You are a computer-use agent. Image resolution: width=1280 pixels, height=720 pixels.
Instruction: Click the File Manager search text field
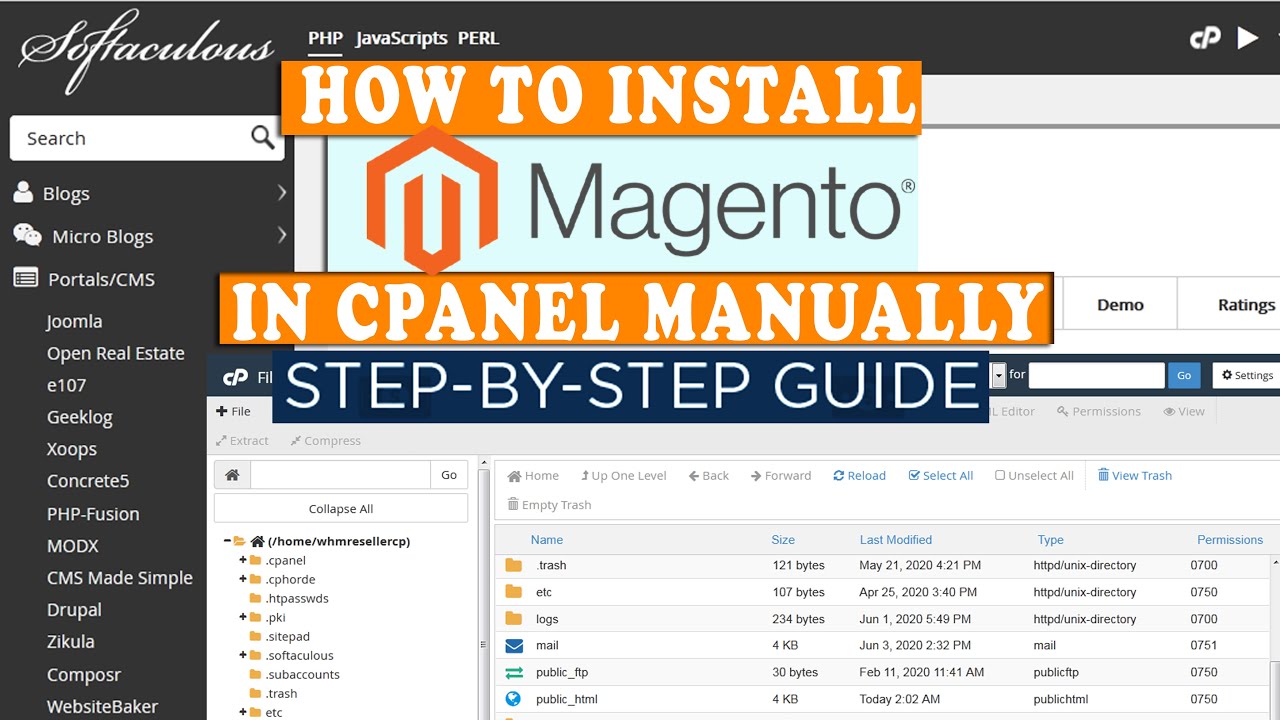1096,375
